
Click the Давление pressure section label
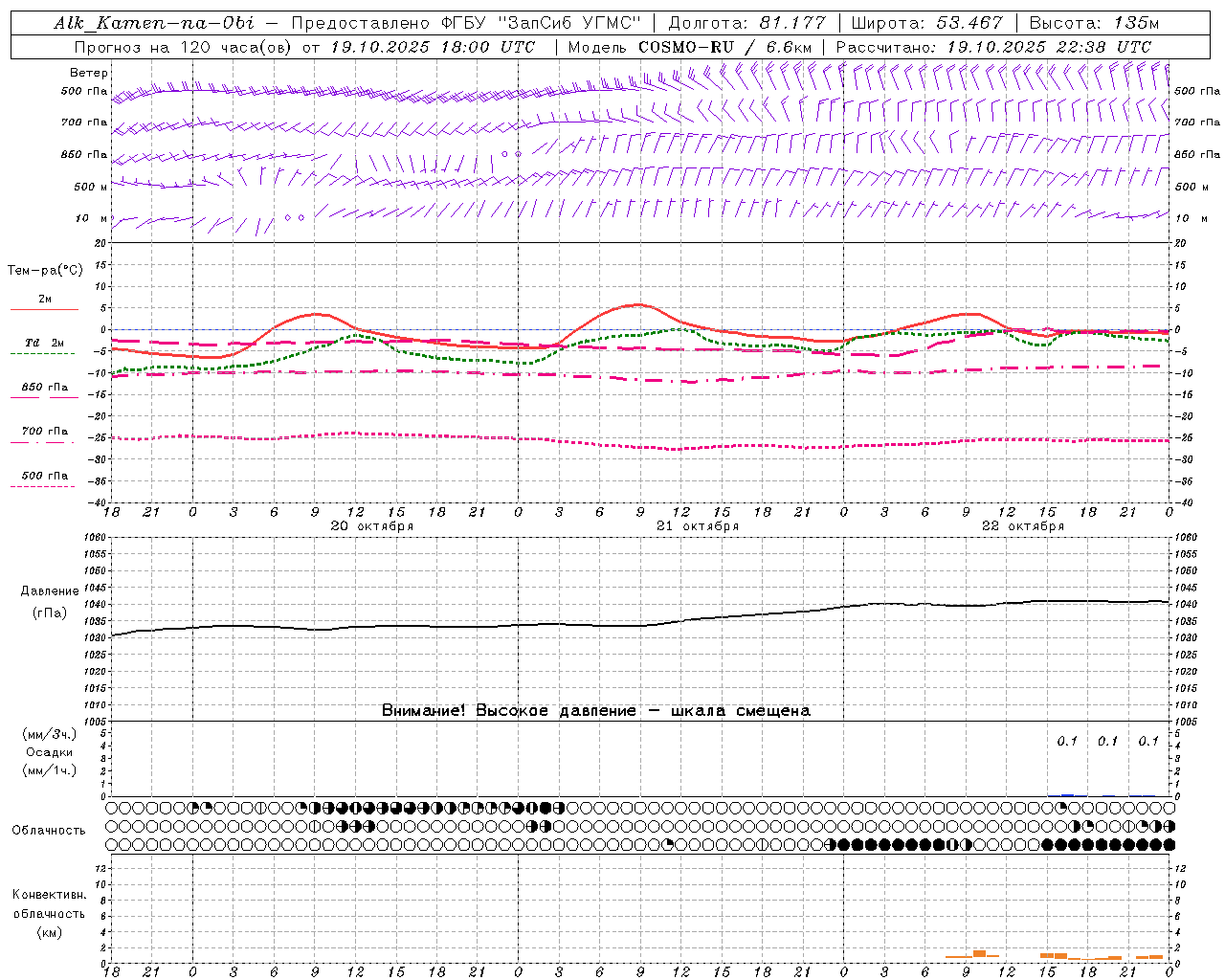(50, 591)
